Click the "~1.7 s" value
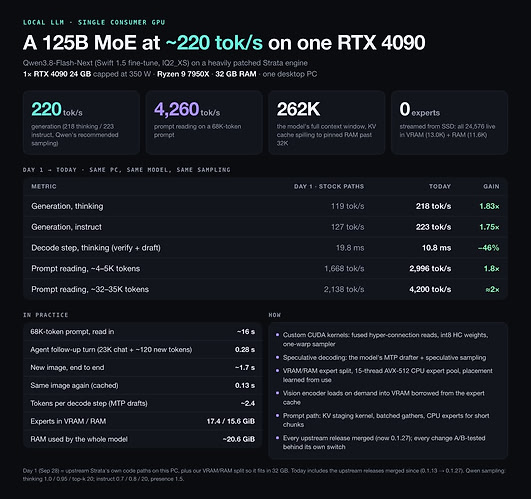The width and height of the screenshot is (531, 499). [x=245, y=368]
